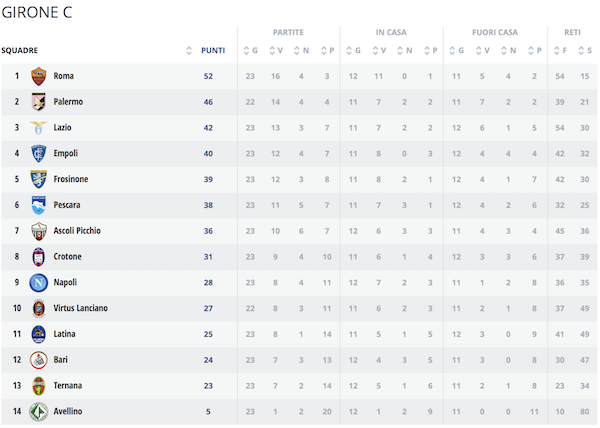
Task: Sort by SQUADRE column arrows
Action: 189,50
